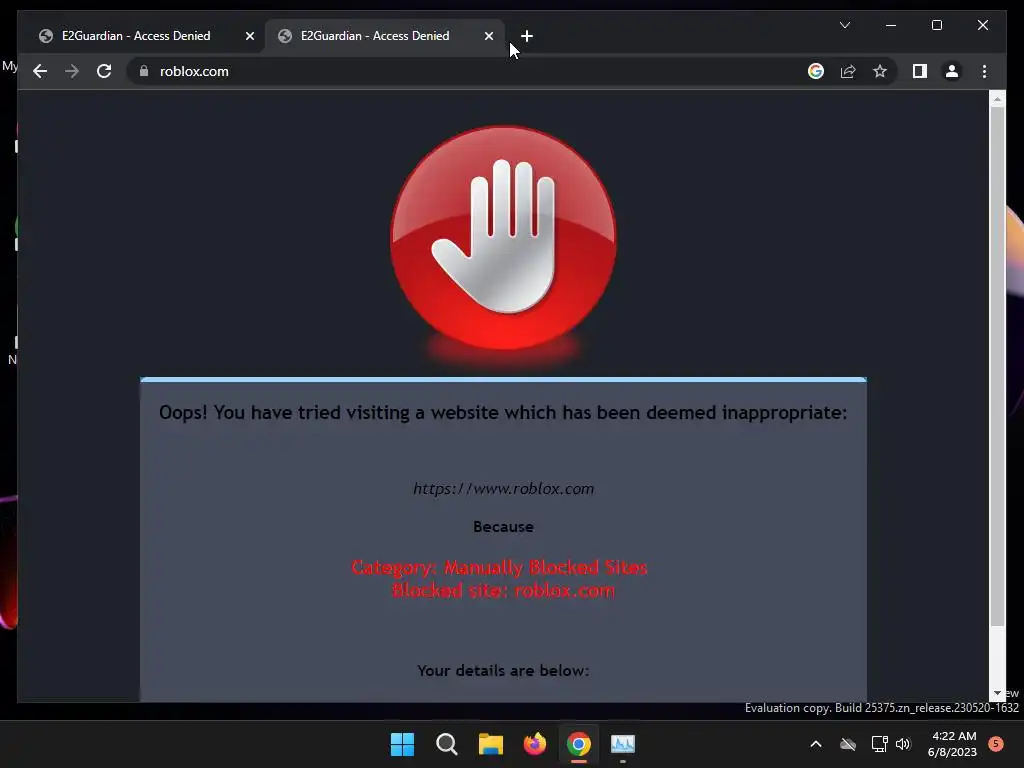This screenshot has height=768, width=1024.
Task: Show hidden system tray icons
Action: tap(816, 744)
